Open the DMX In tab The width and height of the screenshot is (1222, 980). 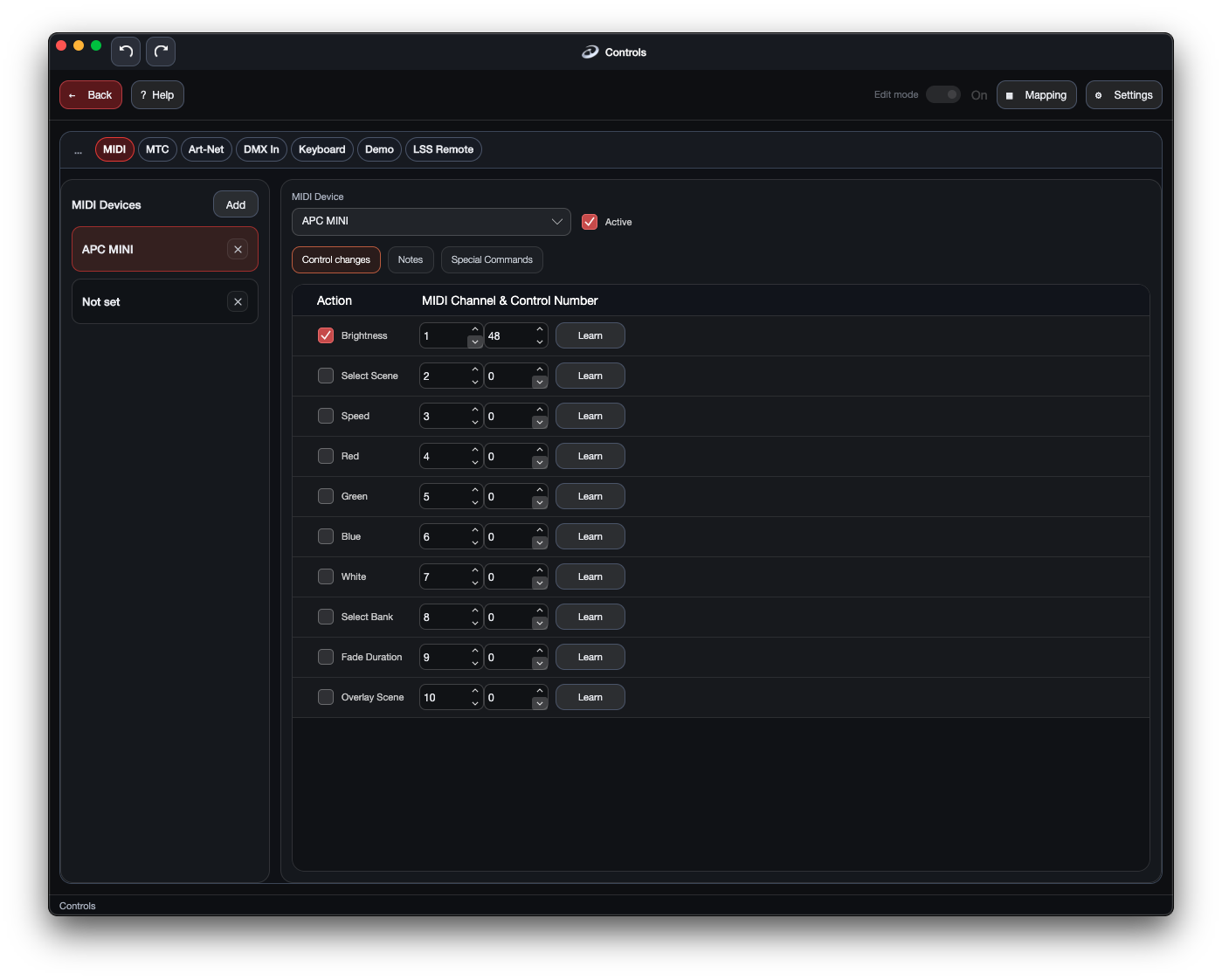[261, 149]
